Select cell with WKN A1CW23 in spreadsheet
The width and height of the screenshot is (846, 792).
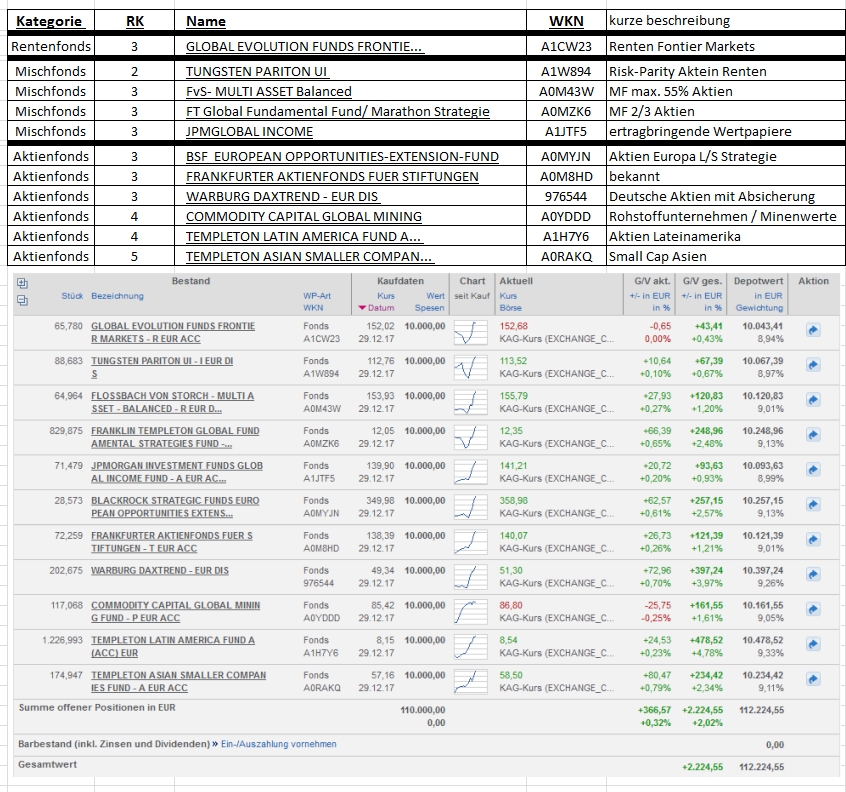point(566,46)
